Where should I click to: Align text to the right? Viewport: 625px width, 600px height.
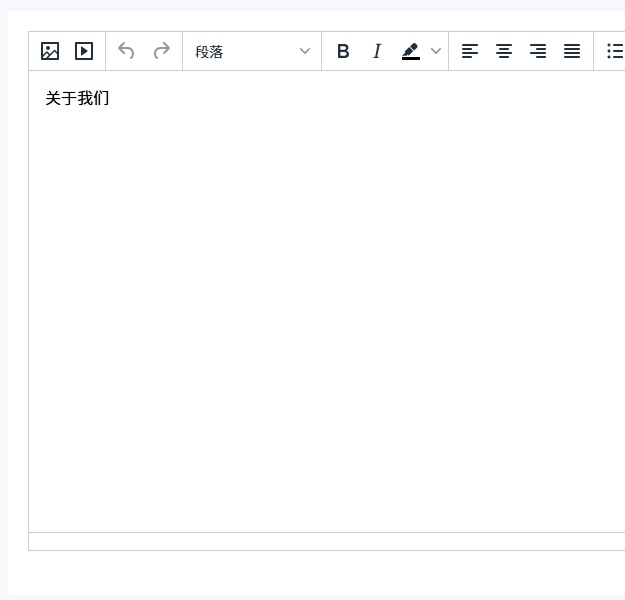click(538, 51)
